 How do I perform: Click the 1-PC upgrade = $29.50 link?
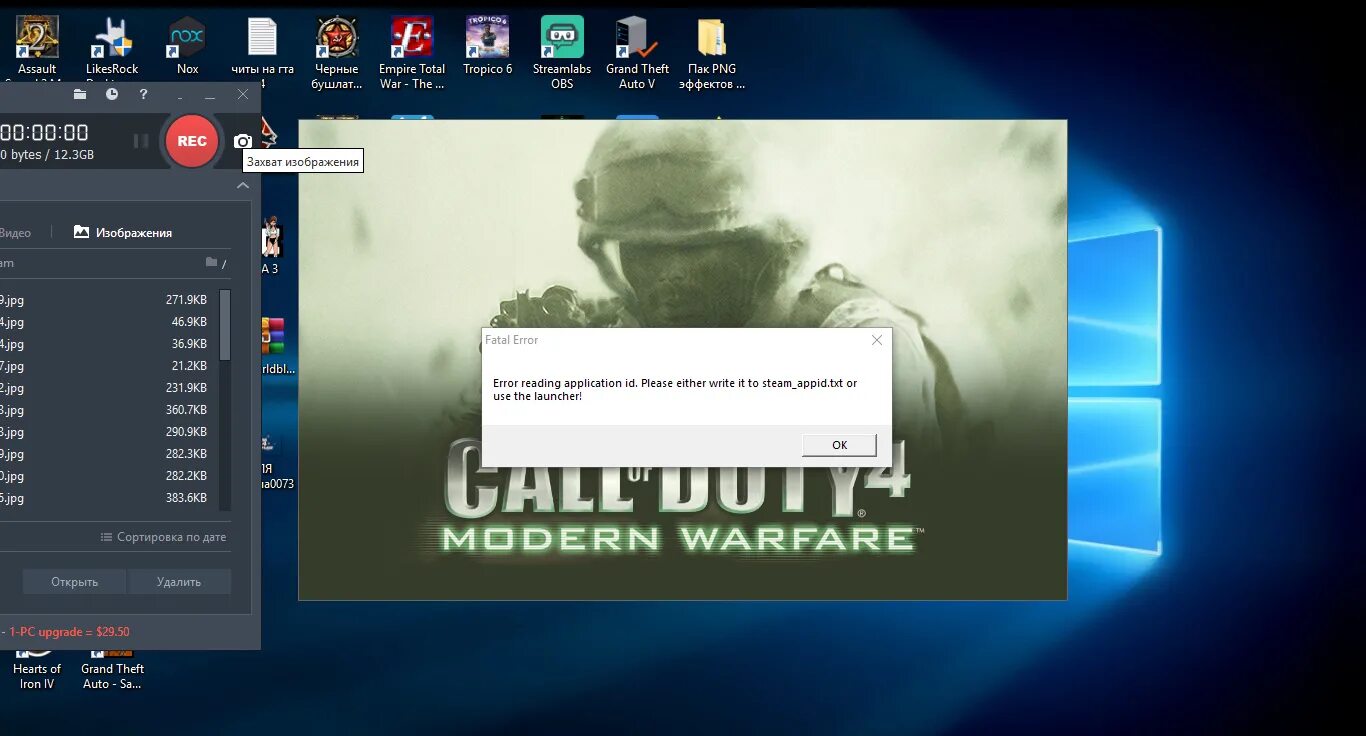point(69,632)
